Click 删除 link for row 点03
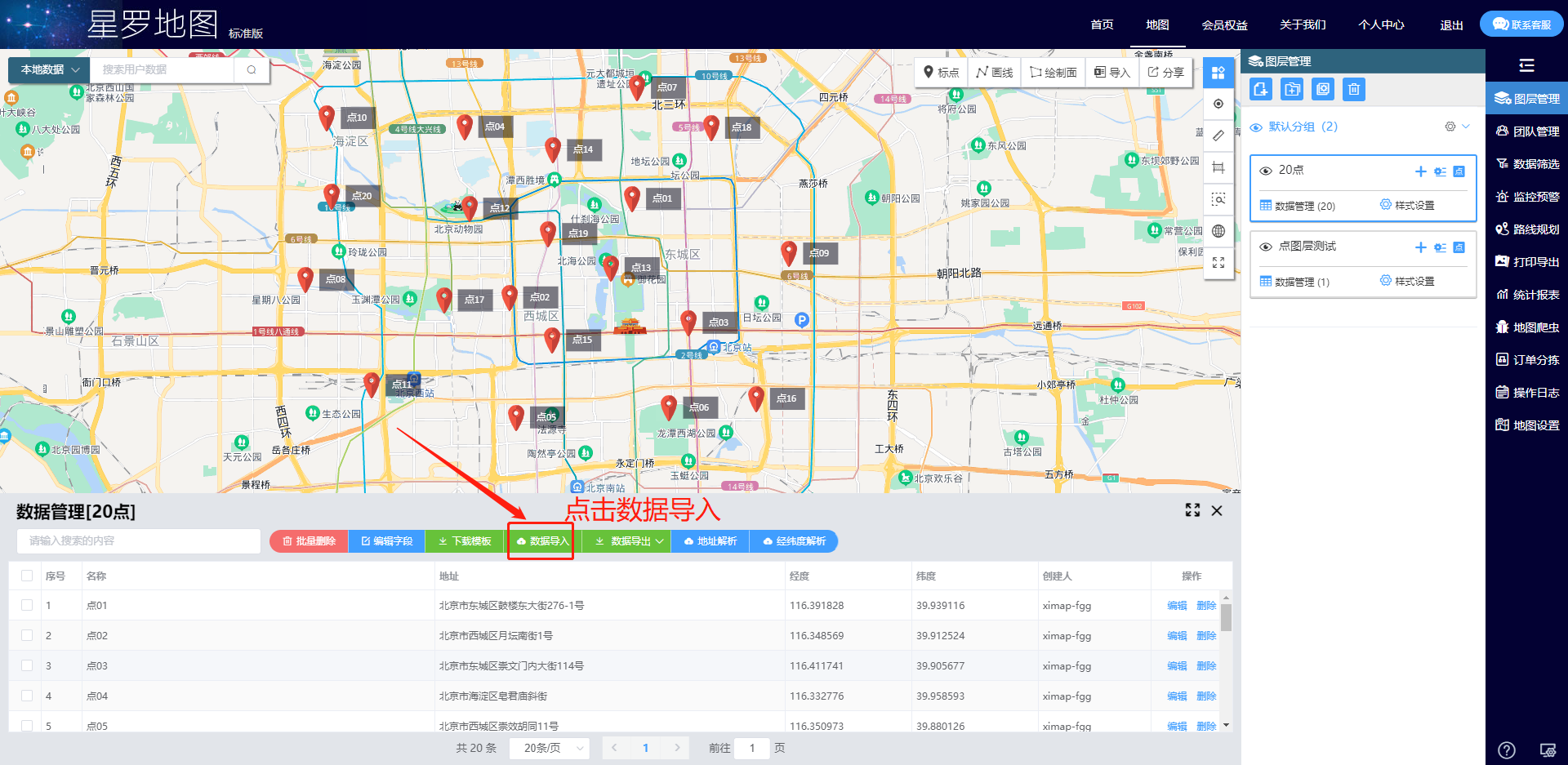This screenshot has height=765, width=1568. [x=1206, y=665]
